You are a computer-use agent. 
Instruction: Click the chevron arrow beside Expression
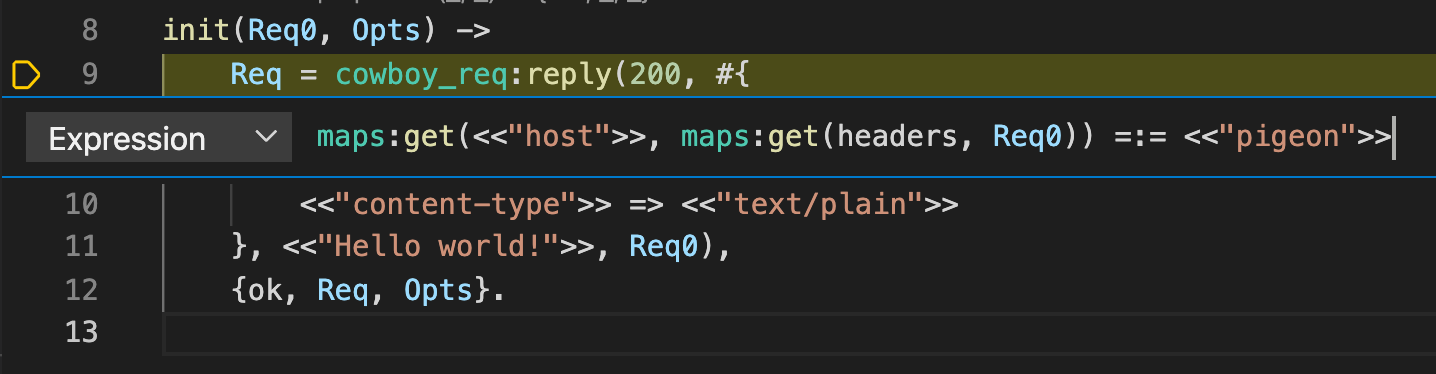click(266, 137)
